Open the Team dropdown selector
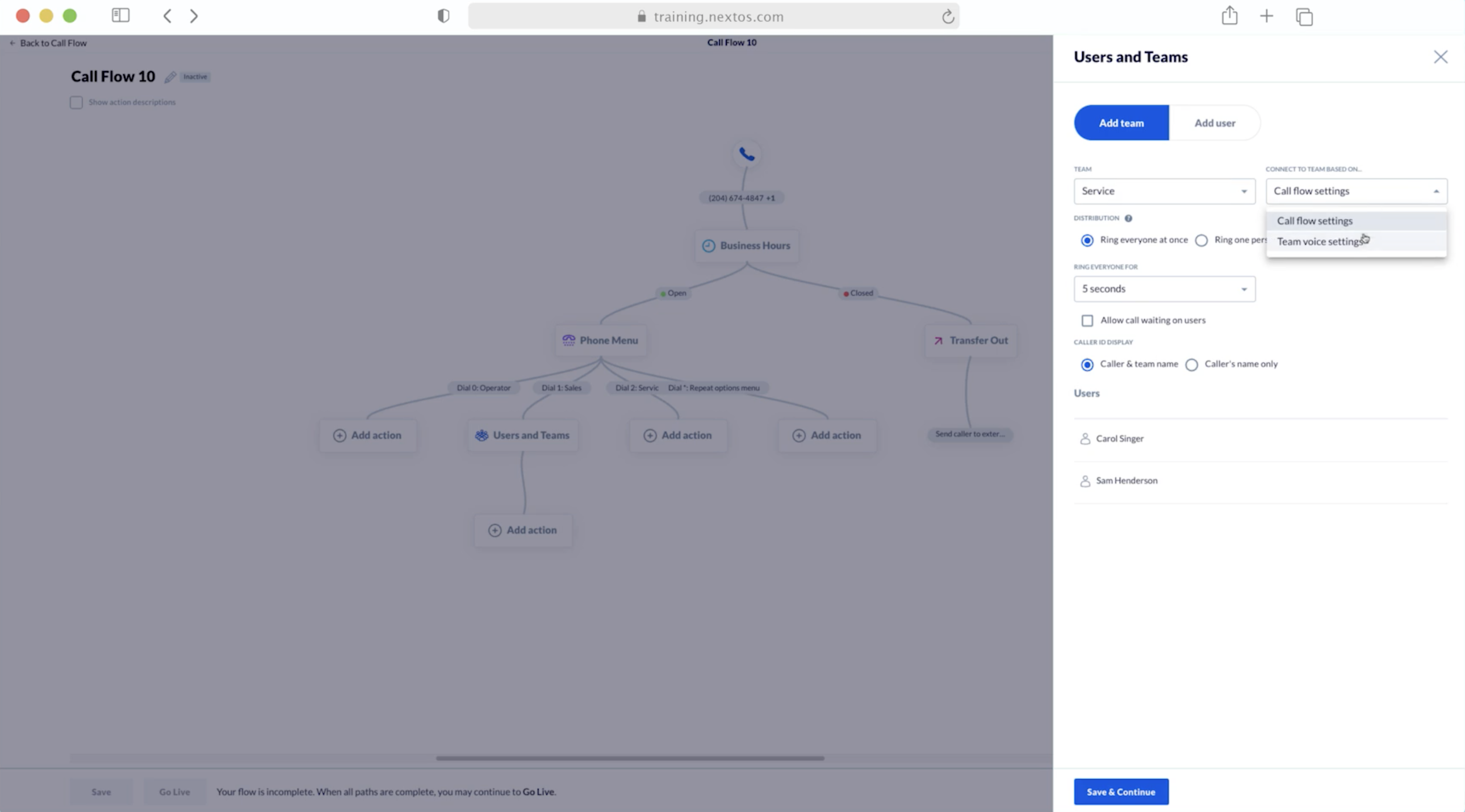The height and width of the screenshot is (812, 1465). click(x=1164, y=190)
